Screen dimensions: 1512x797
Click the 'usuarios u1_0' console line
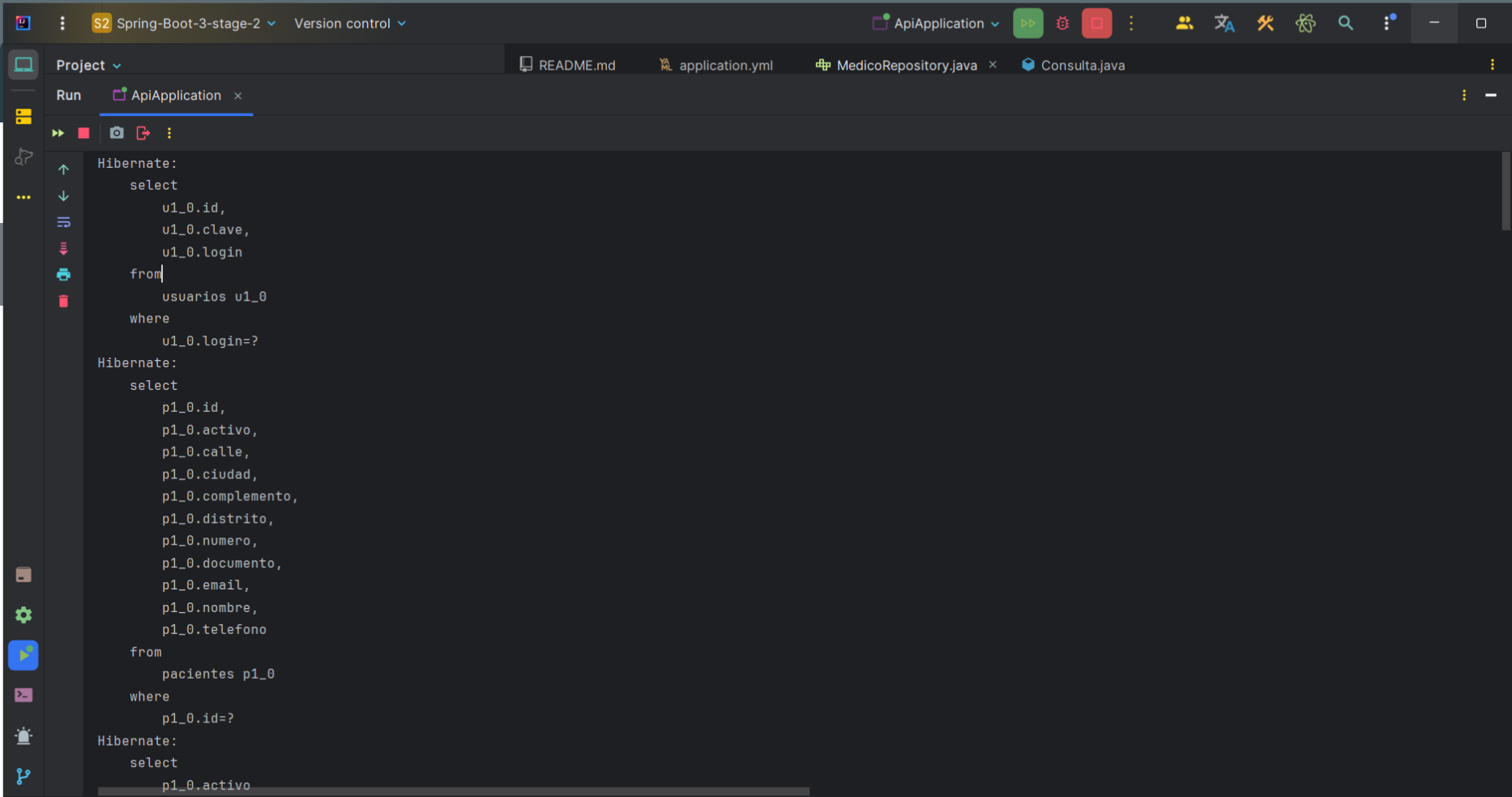pos(214,297)
